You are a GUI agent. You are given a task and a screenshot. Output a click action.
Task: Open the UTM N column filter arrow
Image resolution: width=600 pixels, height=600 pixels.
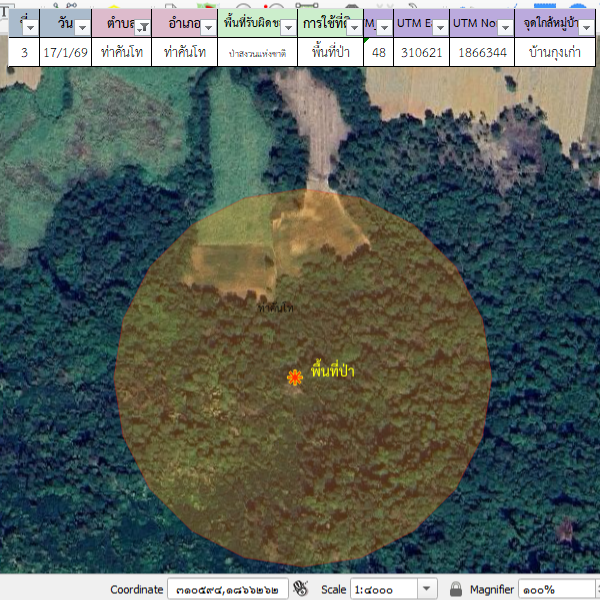[x=504, y=27]
